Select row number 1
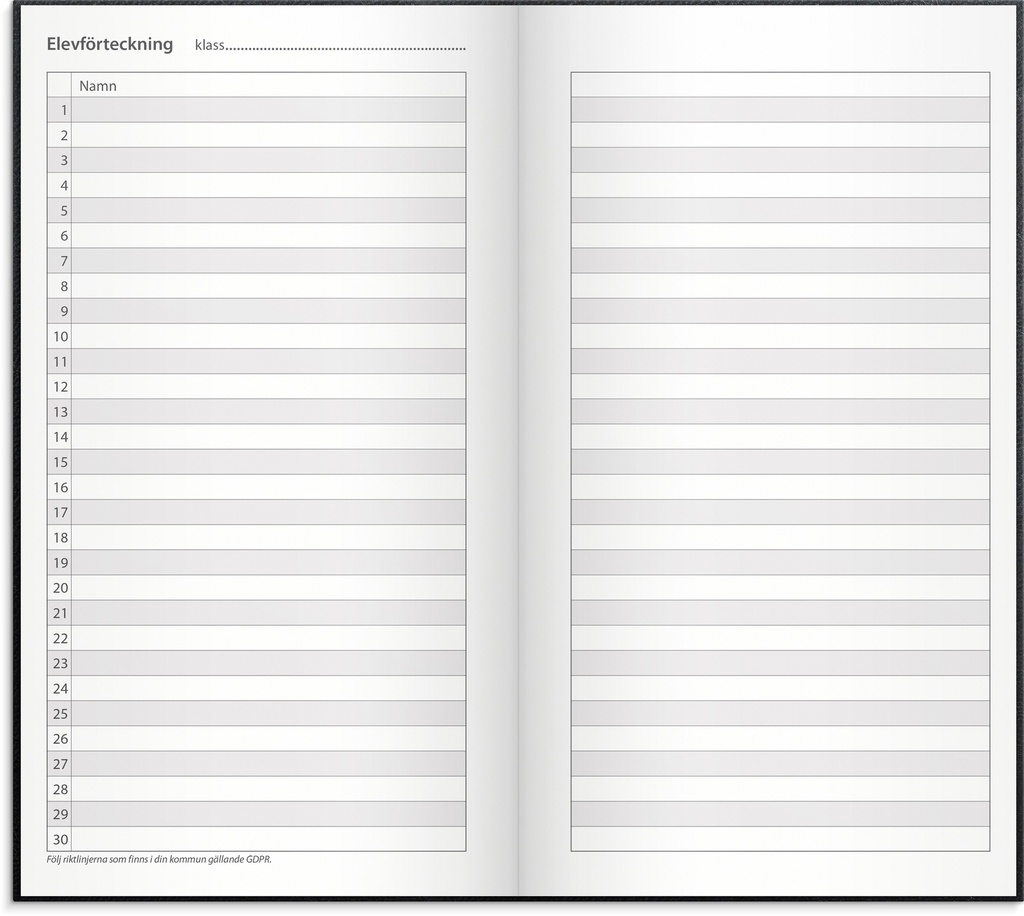The width and height of the screenshot is (1024, 916). tap(256, 110)
